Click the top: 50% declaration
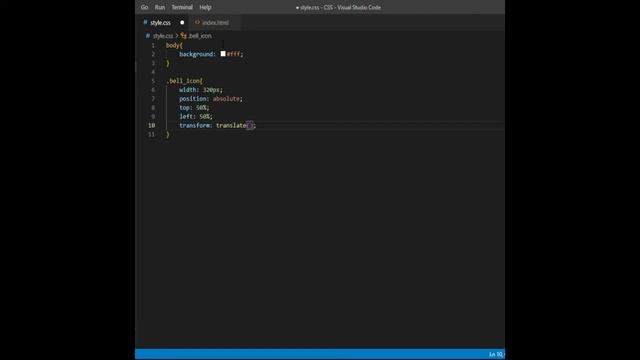The image size is (640, 360). tap(194, 108)
